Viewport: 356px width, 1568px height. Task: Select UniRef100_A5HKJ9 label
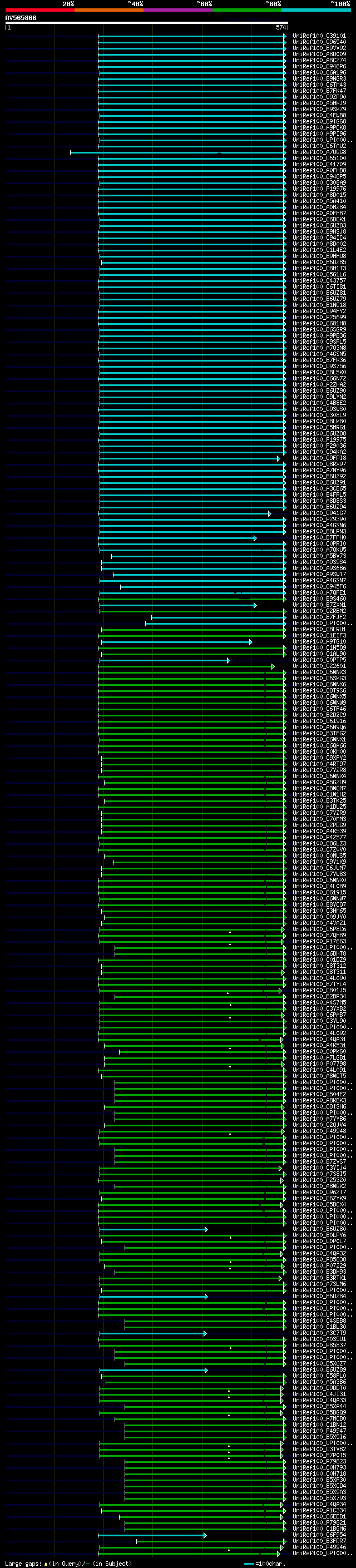[x=319, y=103]
